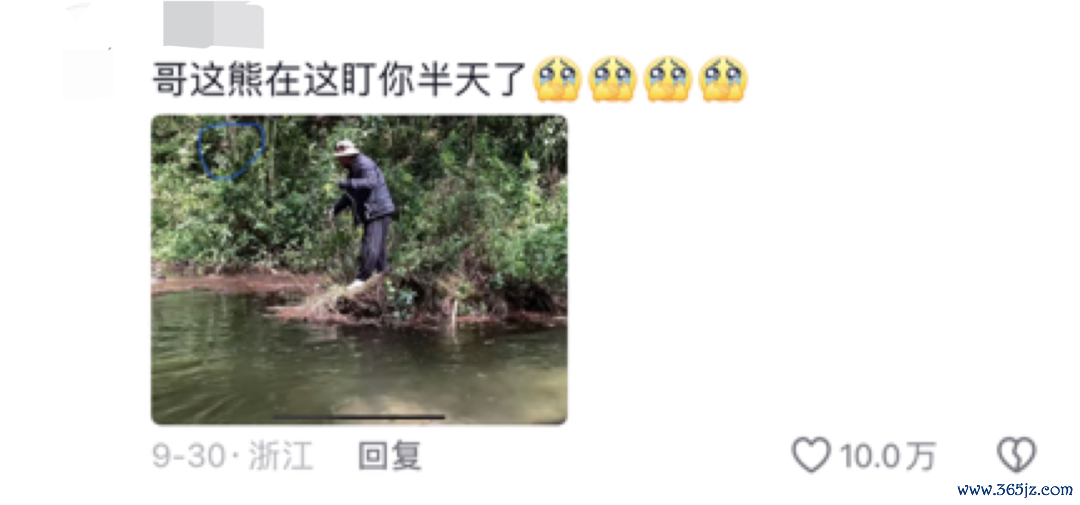Viewport: 1080px width, 505px height.
Task: Click the horizontal bar at the photo's bottom
Action: point(360,417)
